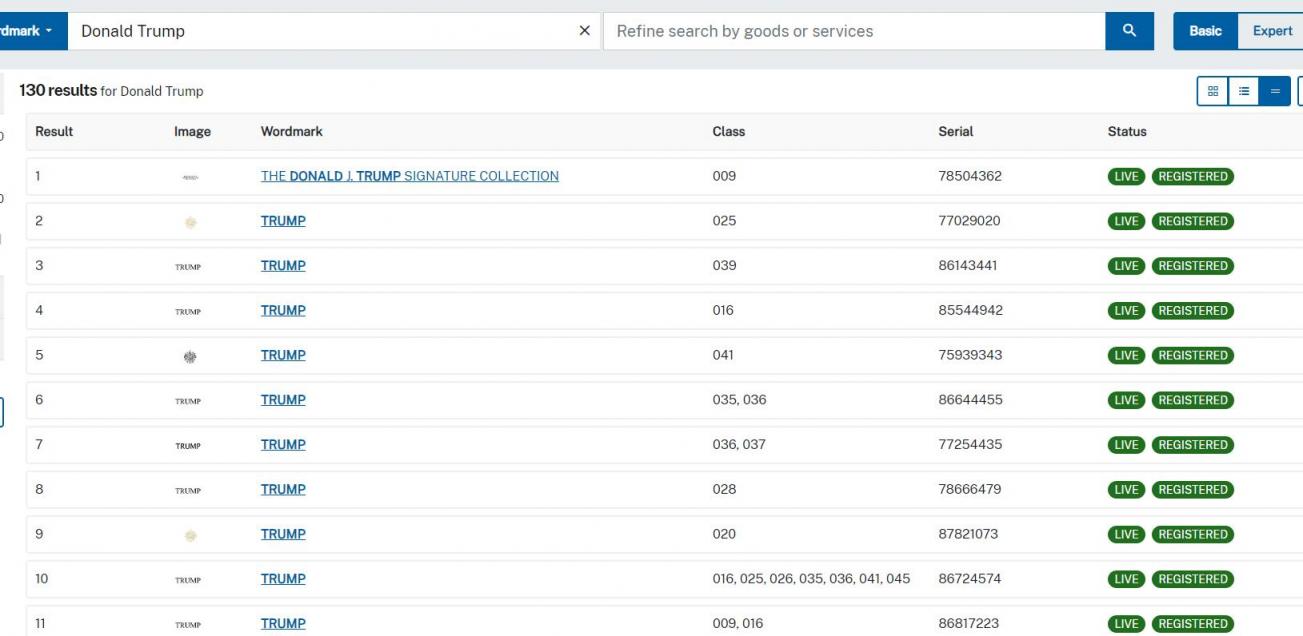
Task: Clear the Donald Trump search text
Action: (585, 31)
